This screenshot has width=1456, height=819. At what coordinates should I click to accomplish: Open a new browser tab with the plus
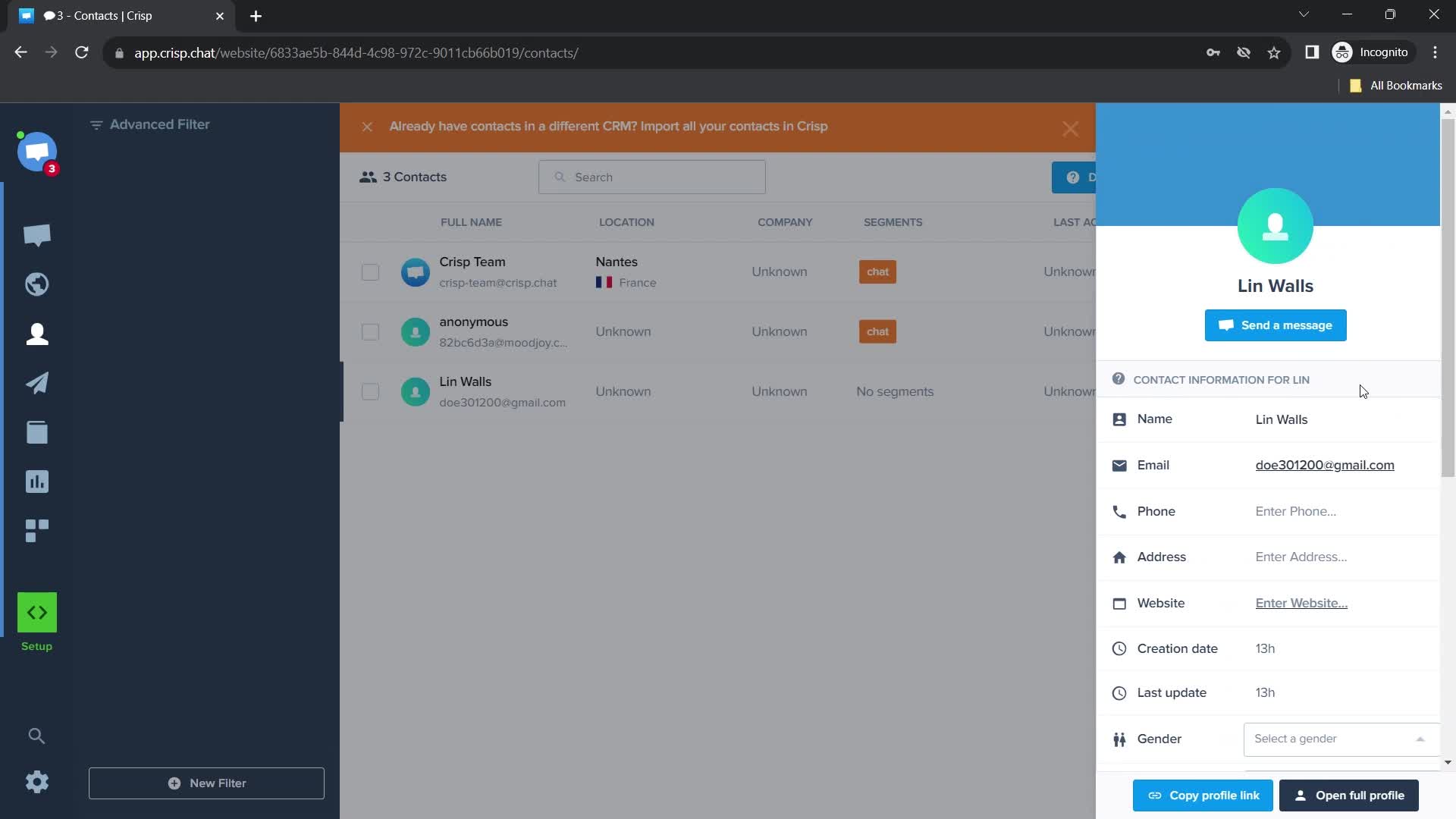[x=256, y=16]
